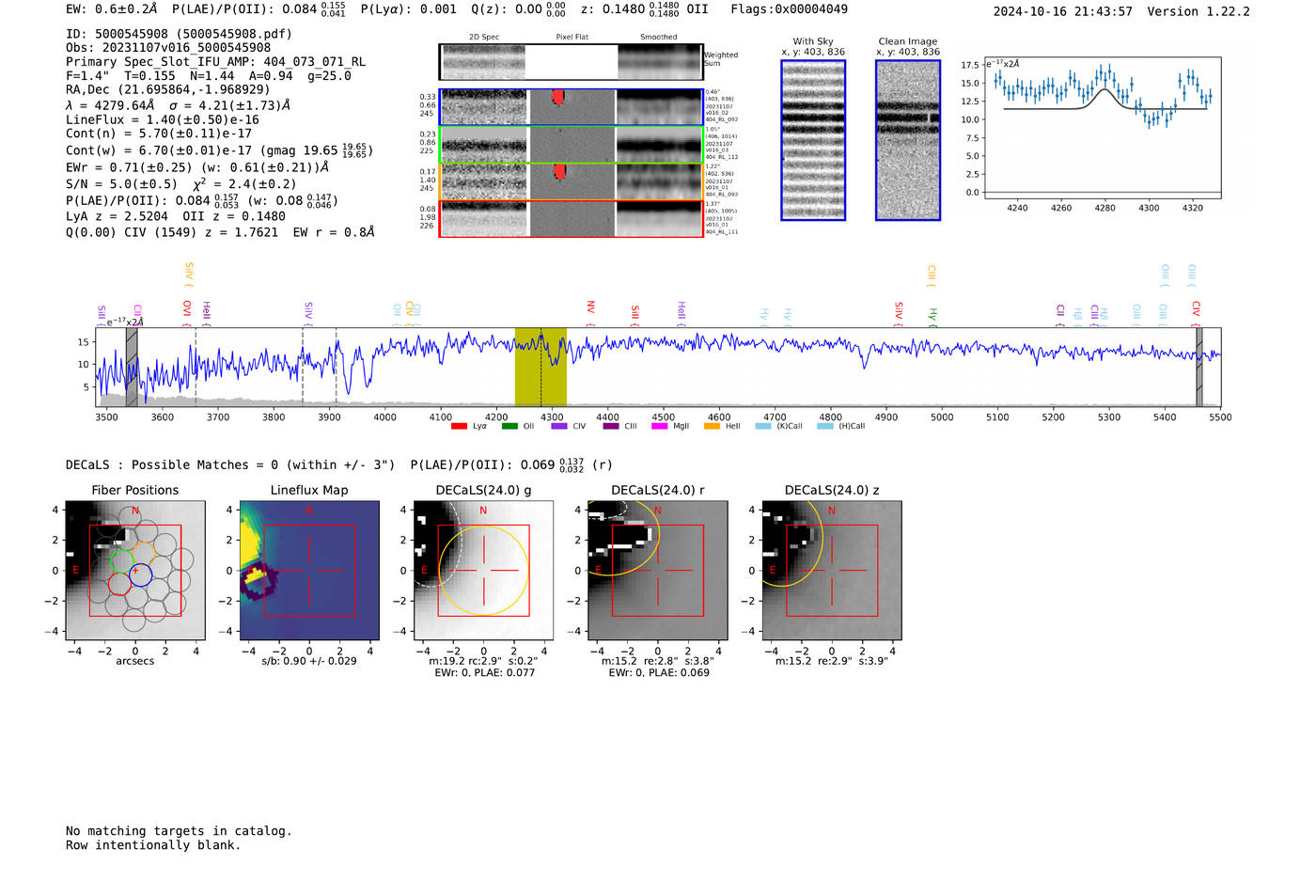
Task: Click the magenta MgII legend swatch
Action: 659,427
